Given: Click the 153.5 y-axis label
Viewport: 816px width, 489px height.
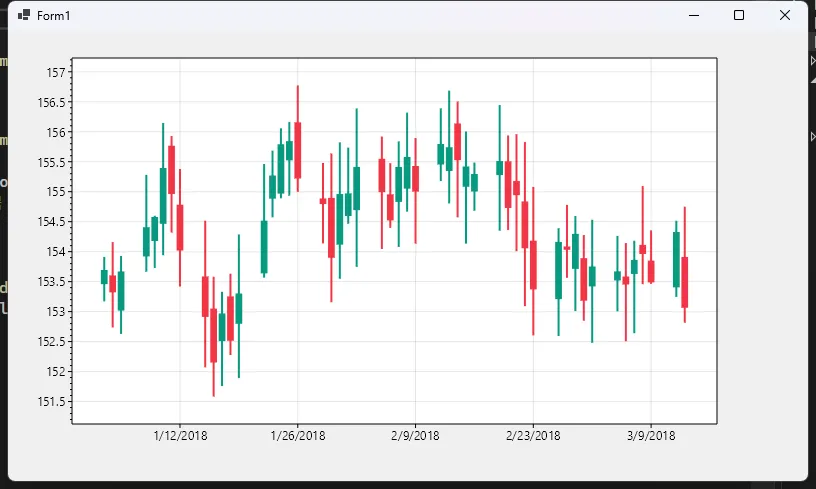Looking at the screenshot, I should click(52, 281).
